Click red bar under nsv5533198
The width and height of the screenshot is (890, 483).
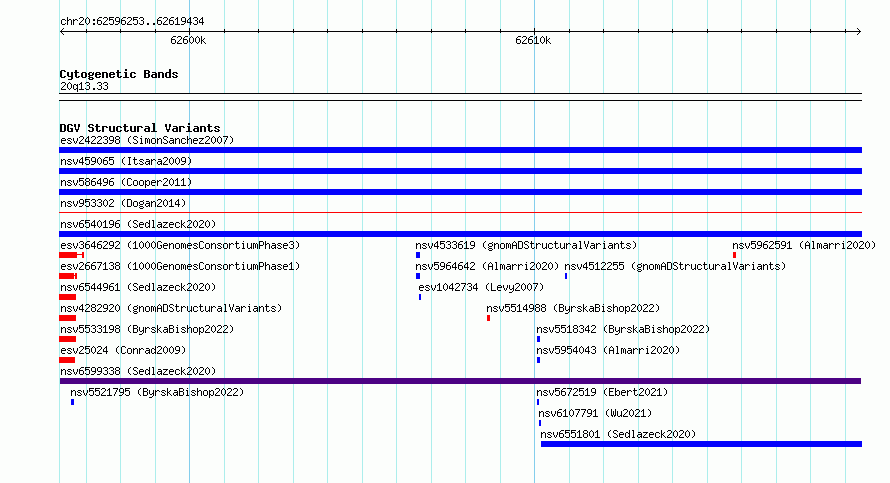coord(68,339)
